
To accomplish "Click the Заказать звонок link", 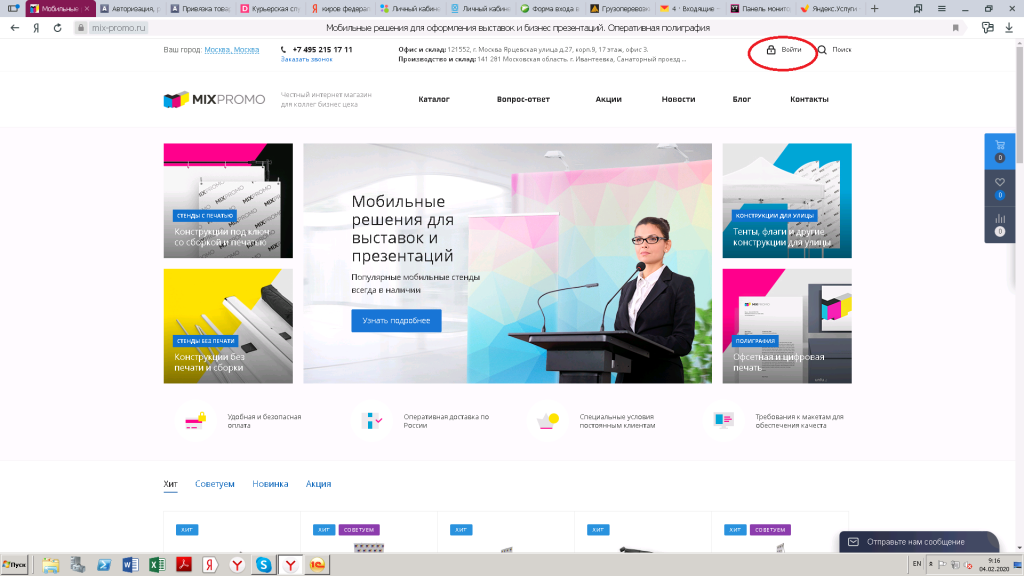I will click(307, 59).
